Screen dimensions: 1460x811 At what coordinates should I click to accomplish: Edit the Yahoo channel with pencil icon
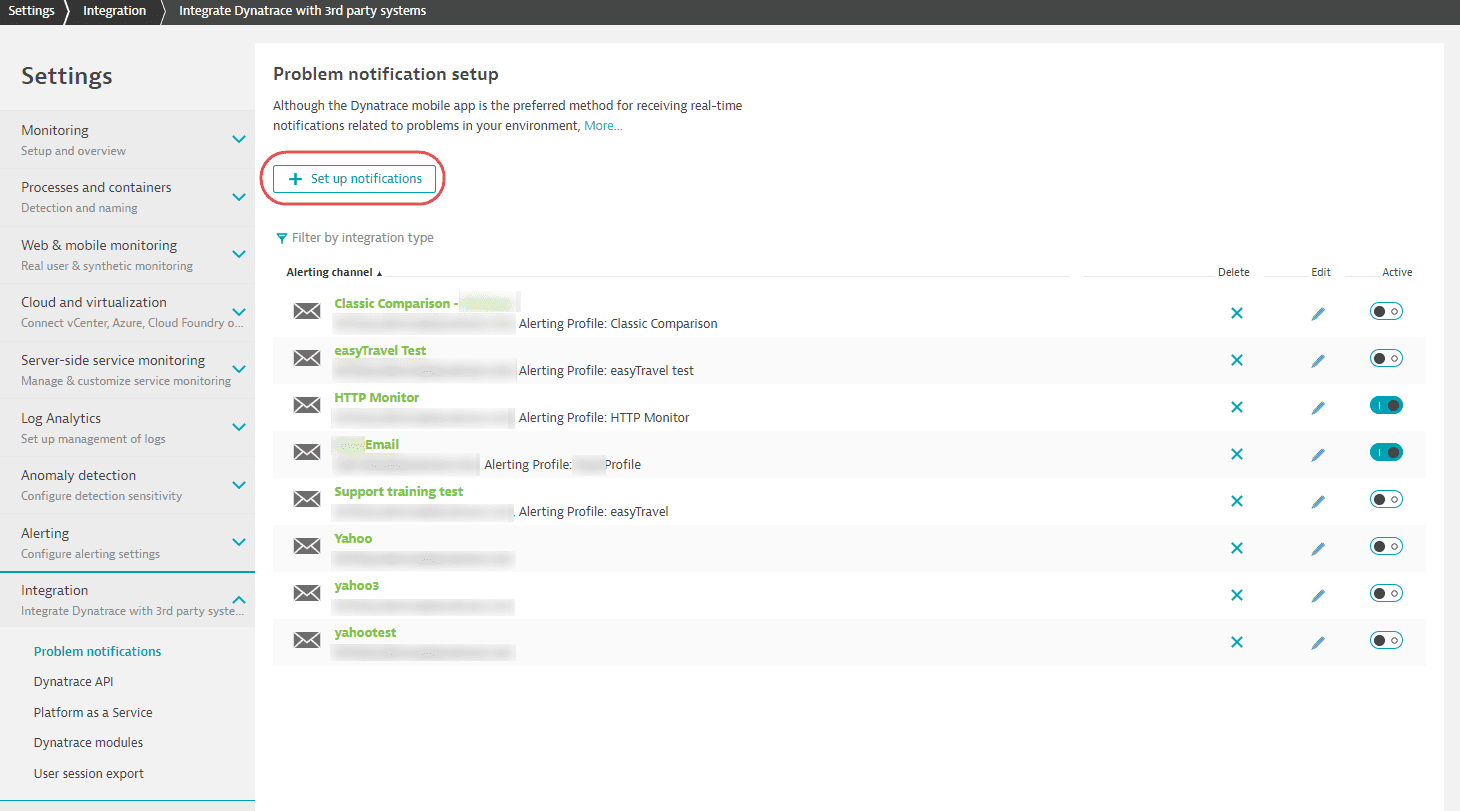tap(1318, 549)
